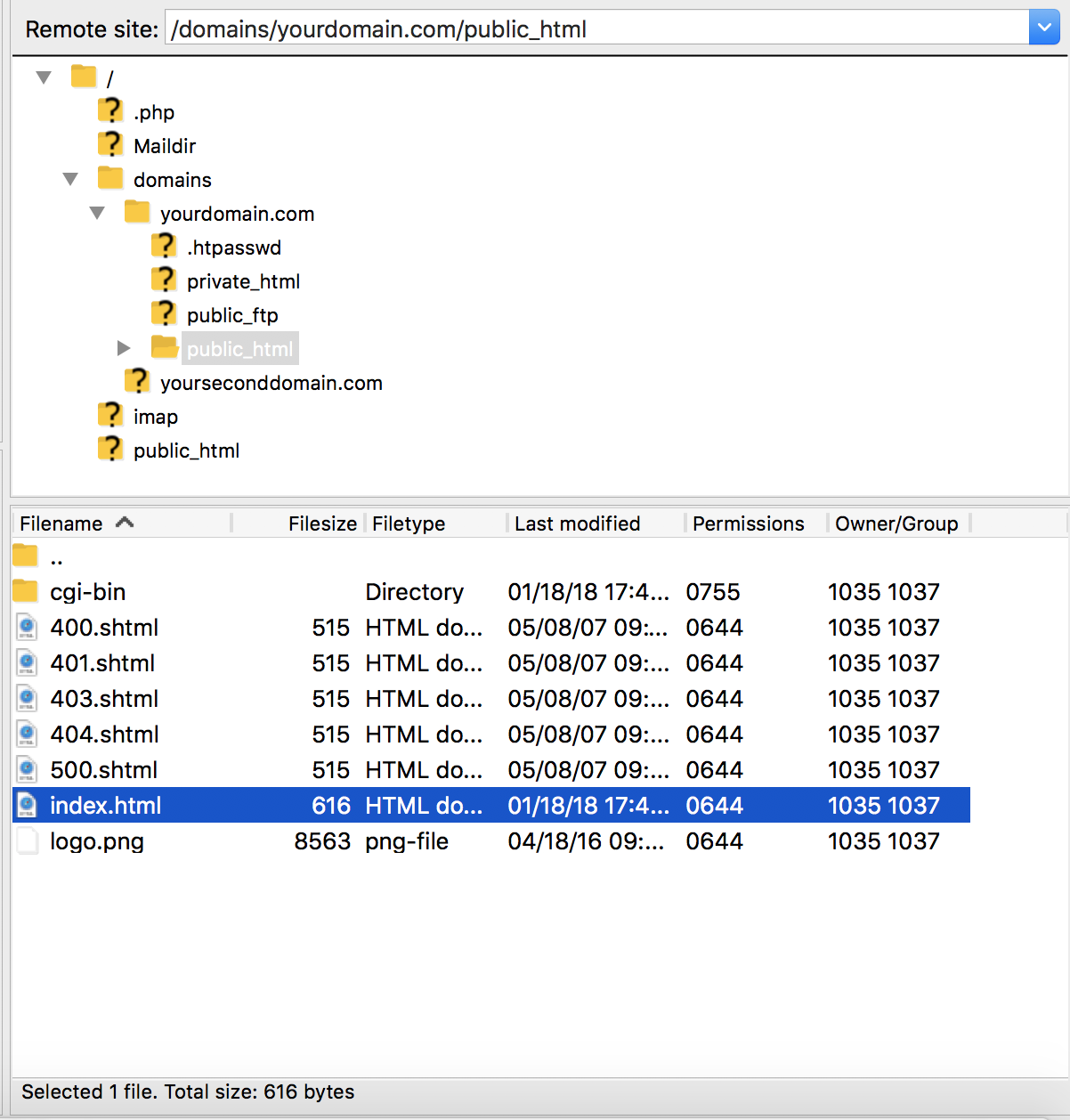Click into the Remote site path field

click(597, 28)
